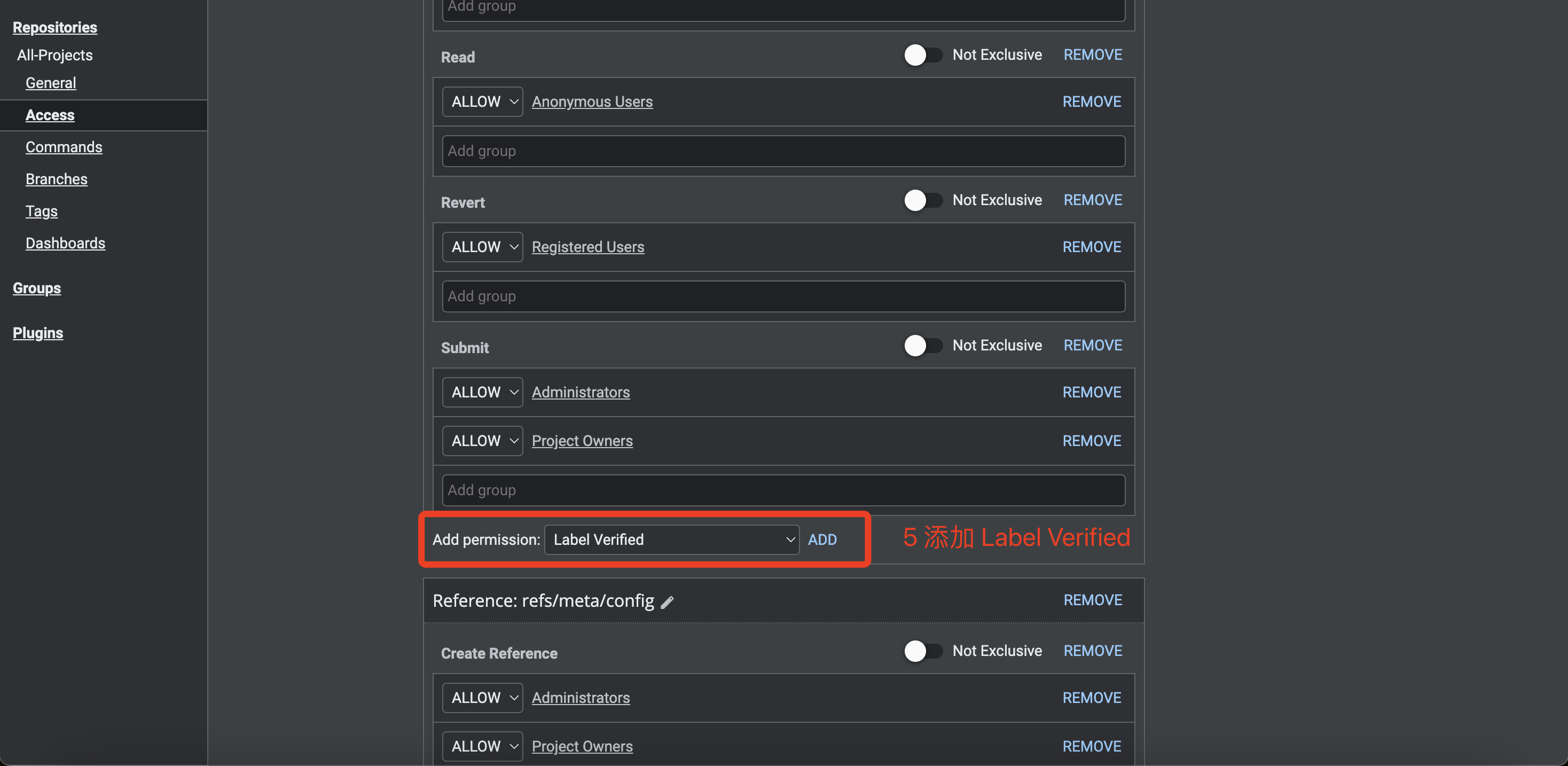Open the Plugins section link
The image size is (1568, 766).
[38, 333]
